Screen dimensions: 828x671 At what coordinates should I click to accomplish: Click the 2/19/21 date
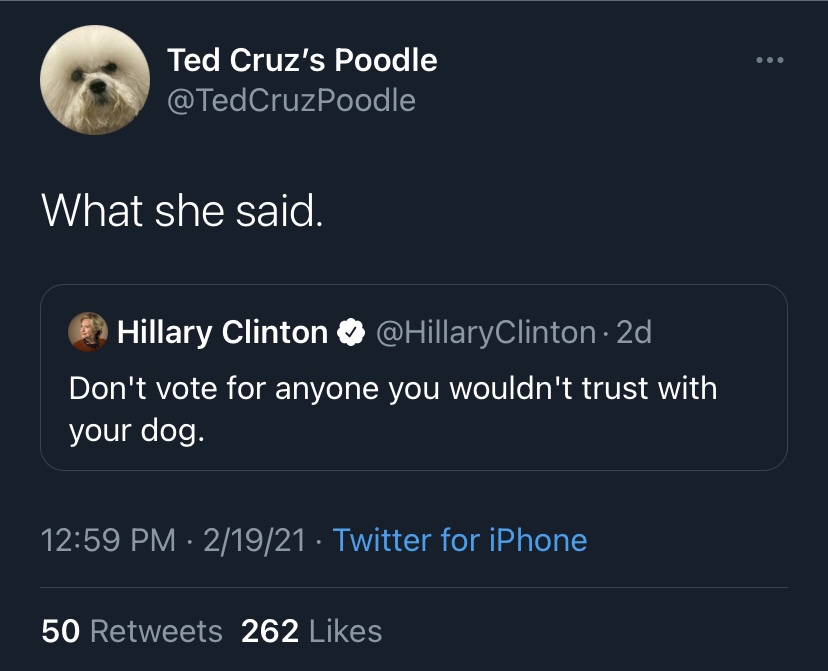pos(252,540)
